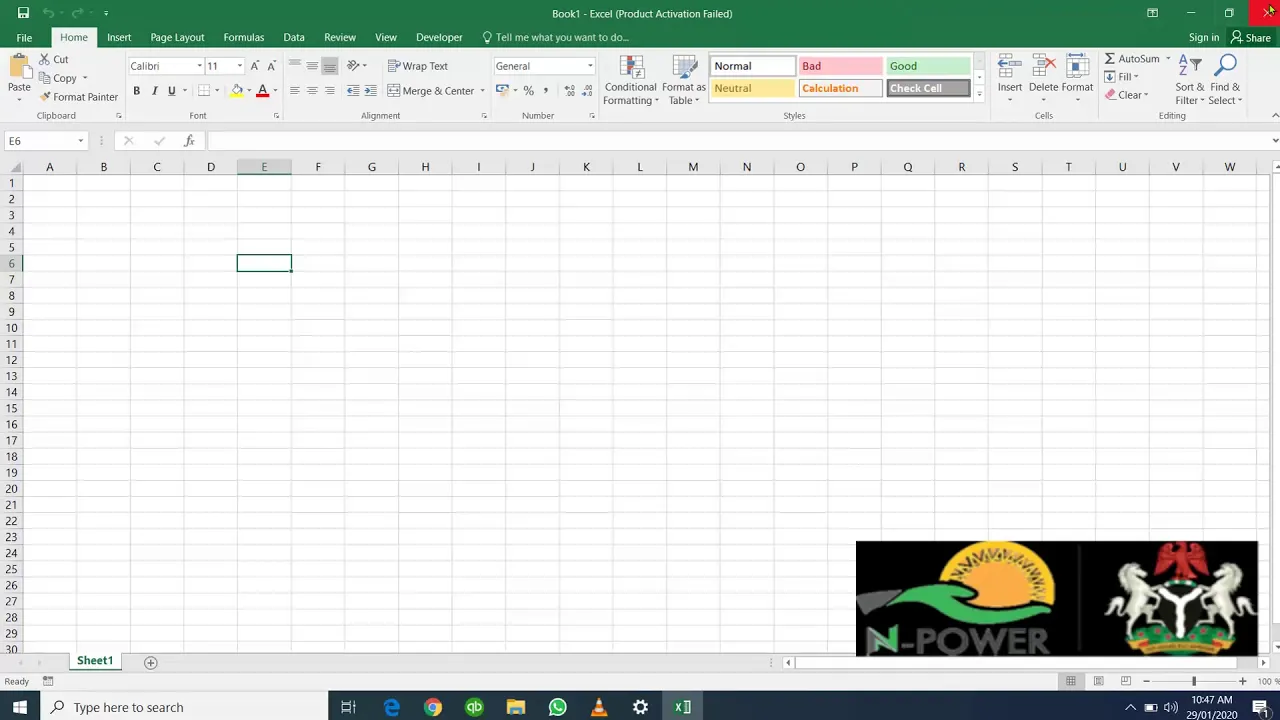This screenshot has width=1280, height=720.
Task: Apply cell borders icon
Action: (204, 91)
